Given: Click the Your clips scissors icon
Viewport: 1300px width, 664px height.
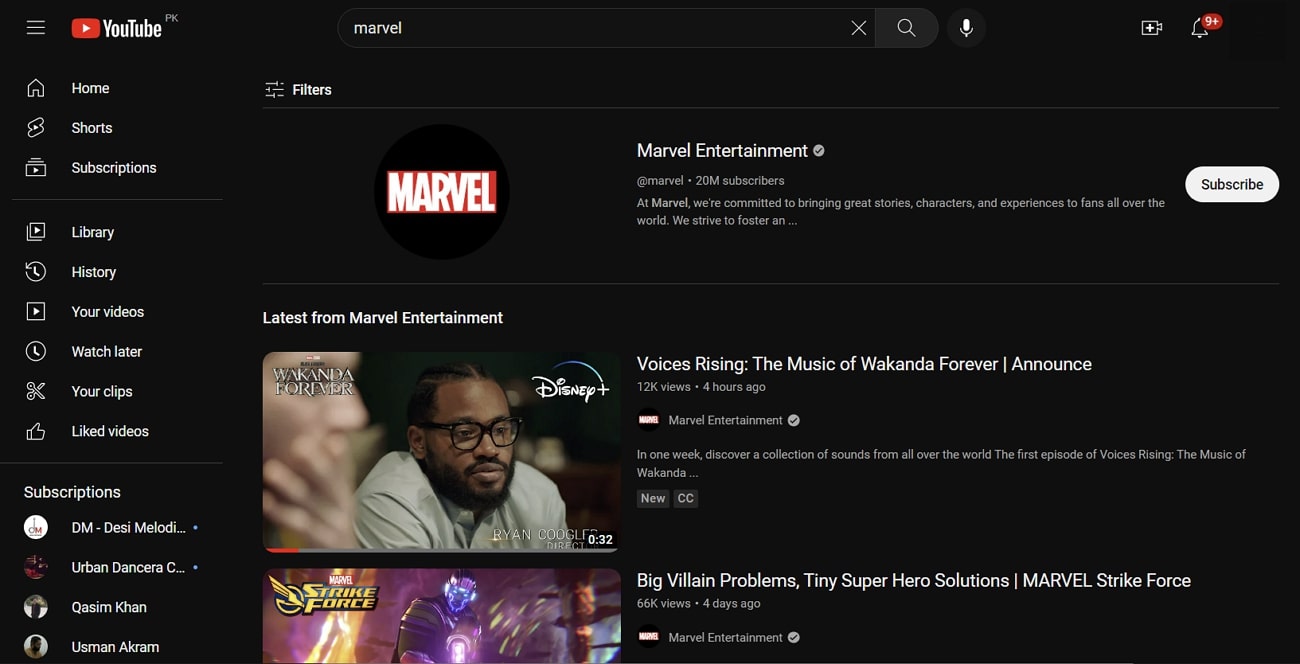Looking at the screenshot, I should 36,392.
